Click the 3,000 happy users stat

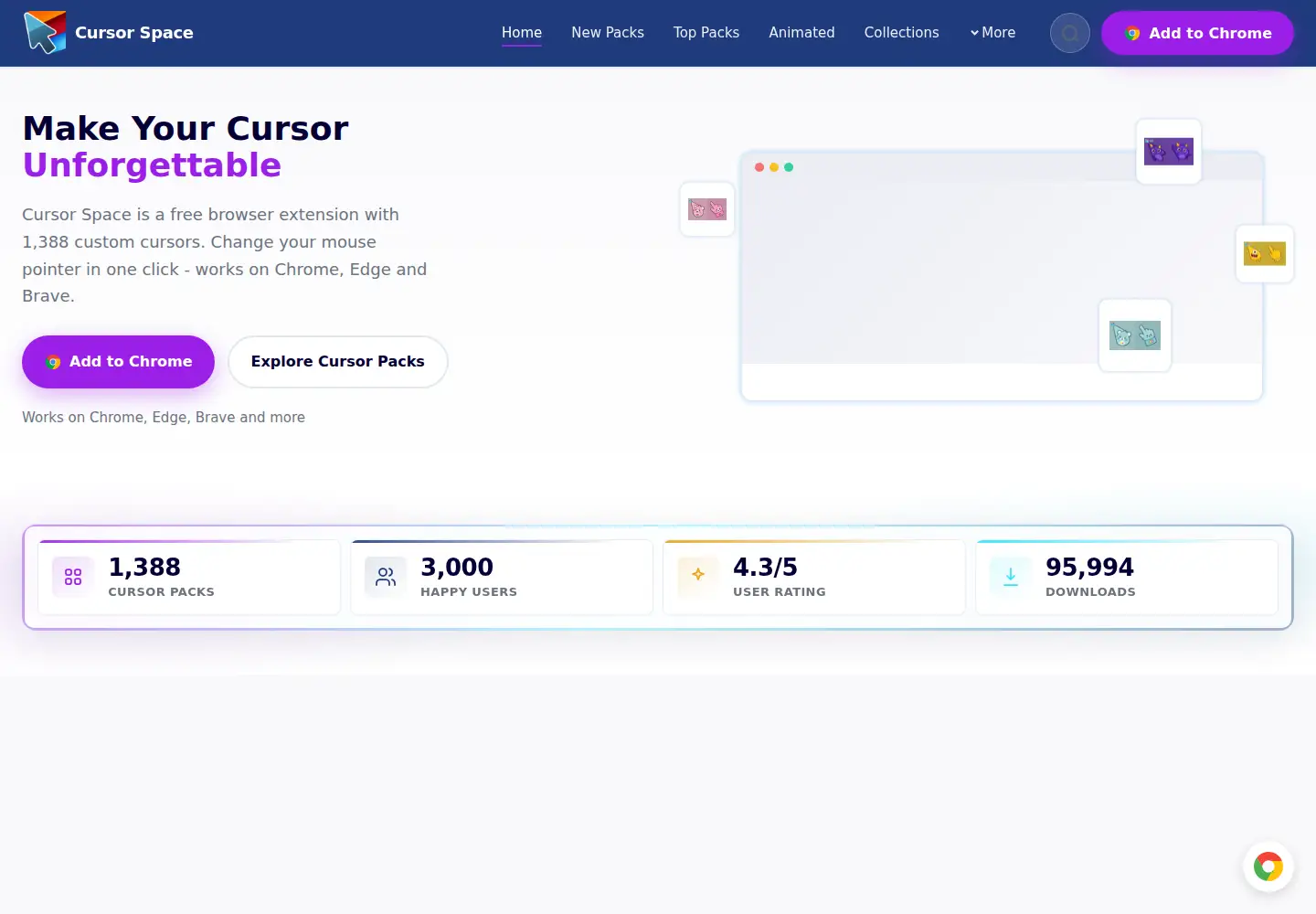coord(502,578)
